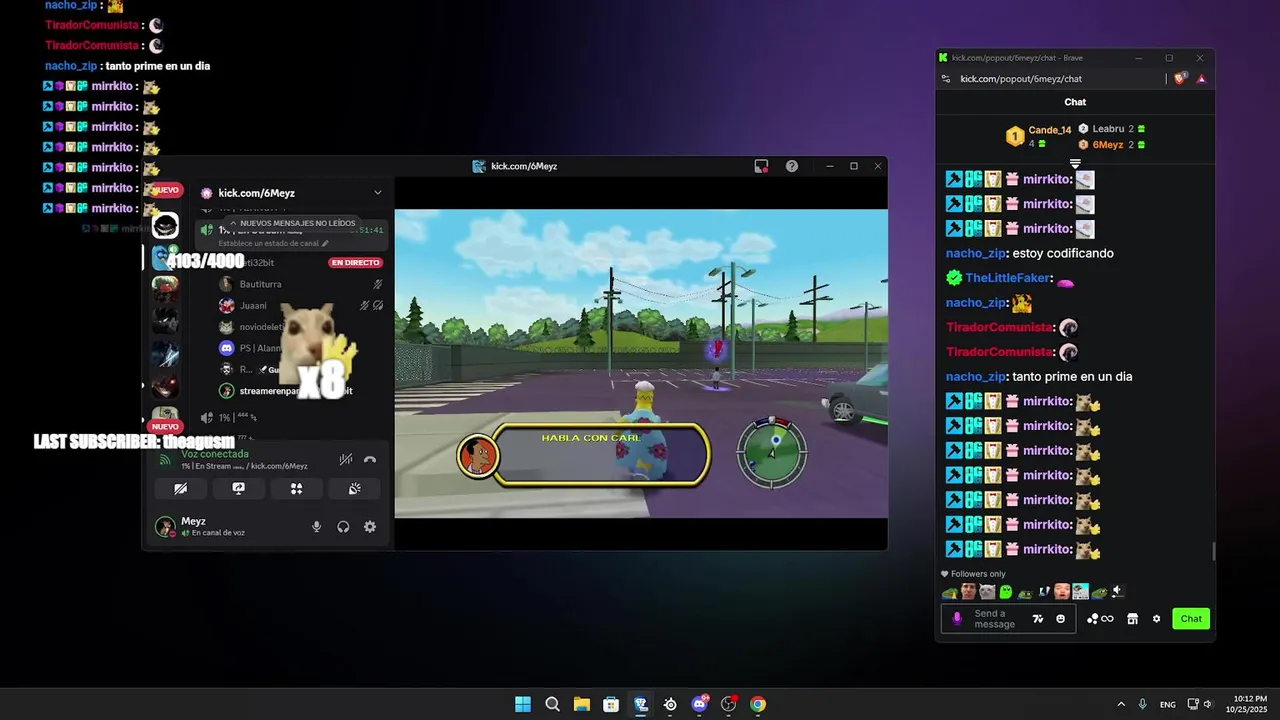Click Meyz user avatar in Discord

(x=165, y=527)
